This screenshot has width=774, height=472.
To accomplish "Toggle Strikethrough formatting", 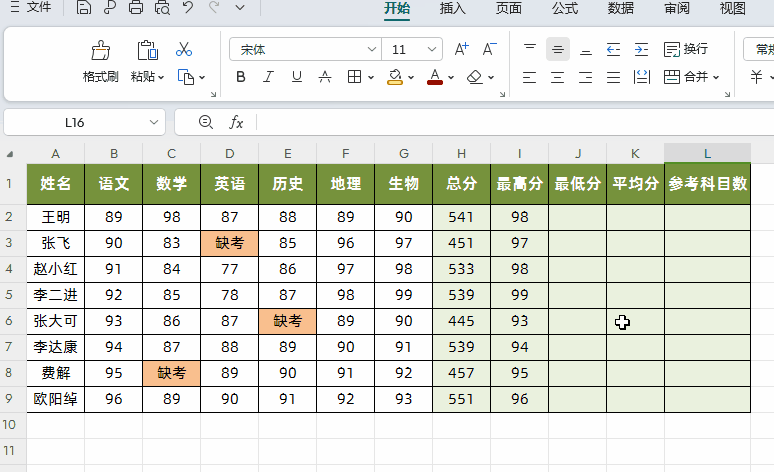I will [325, 77].
